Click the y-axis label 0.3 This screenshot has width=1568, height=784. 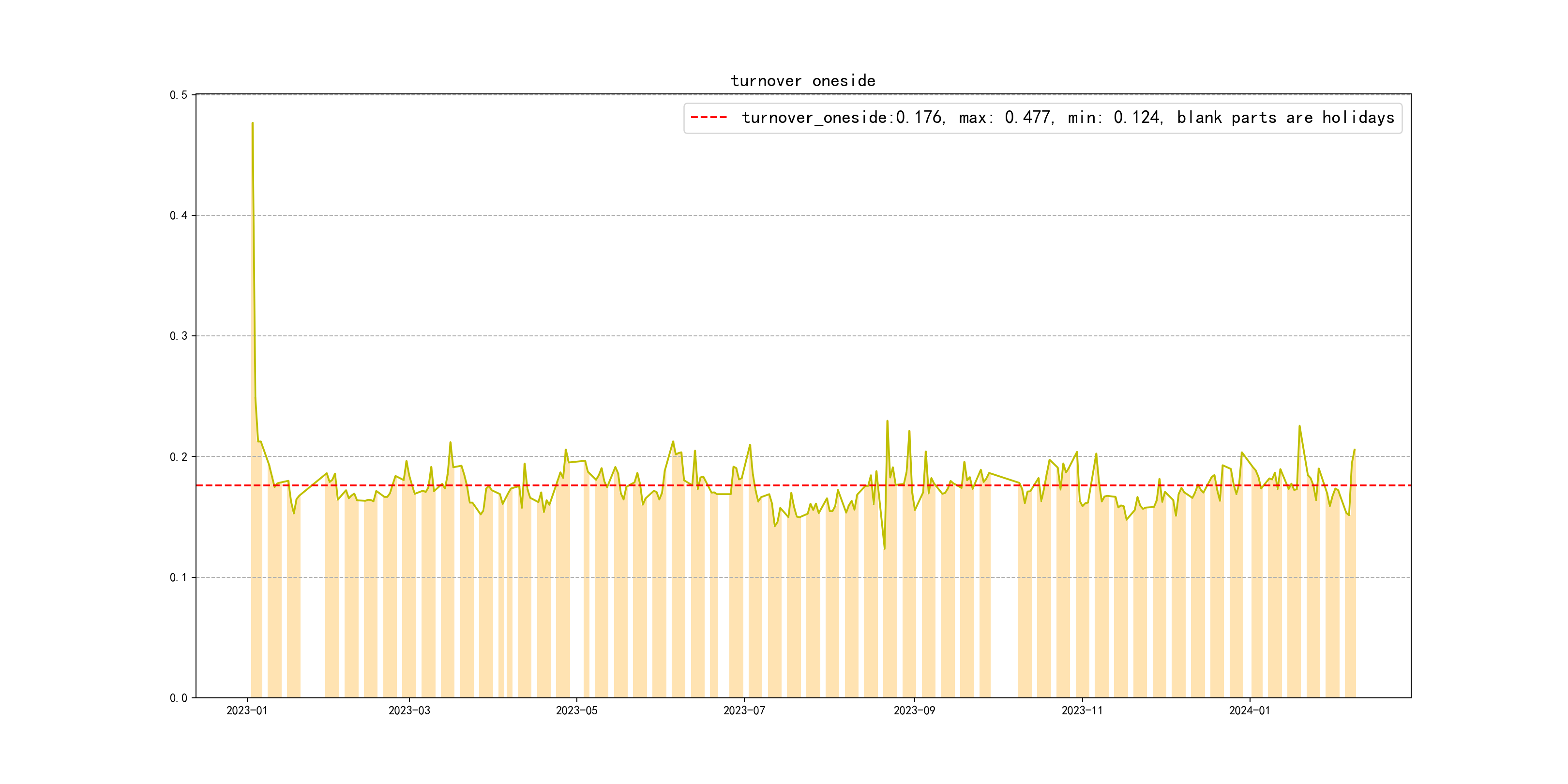pyautogui.click(x=179, y=336)
